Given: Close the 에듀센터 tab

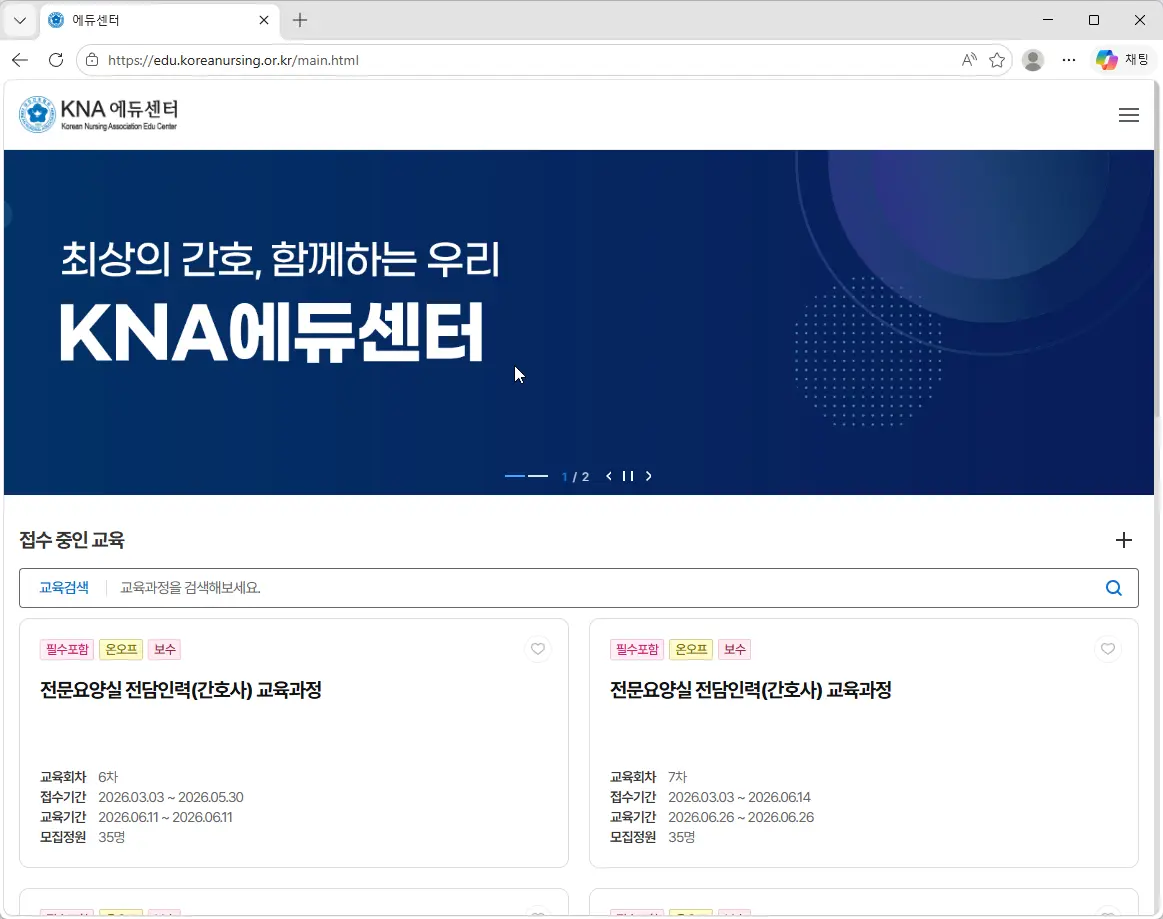Looking at the screenshot, I should point(263,21).
